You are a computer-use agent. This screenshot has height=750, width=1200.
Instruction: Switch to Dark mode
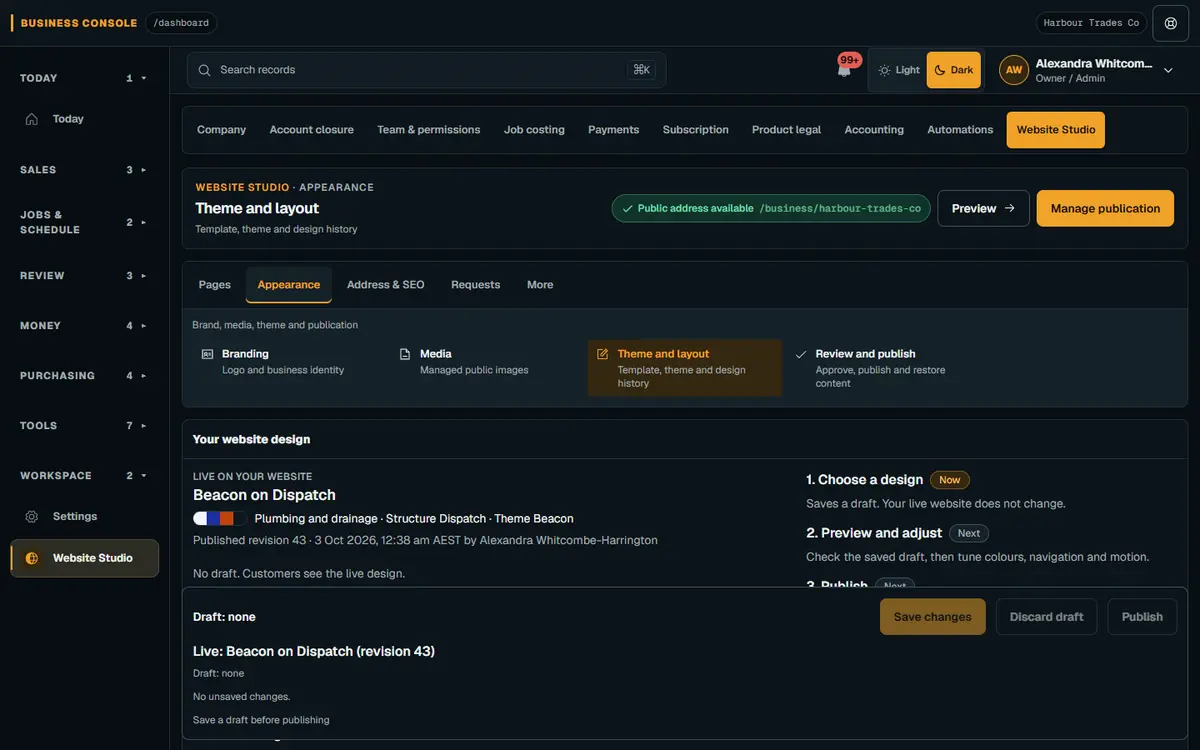tap(954, 70)
